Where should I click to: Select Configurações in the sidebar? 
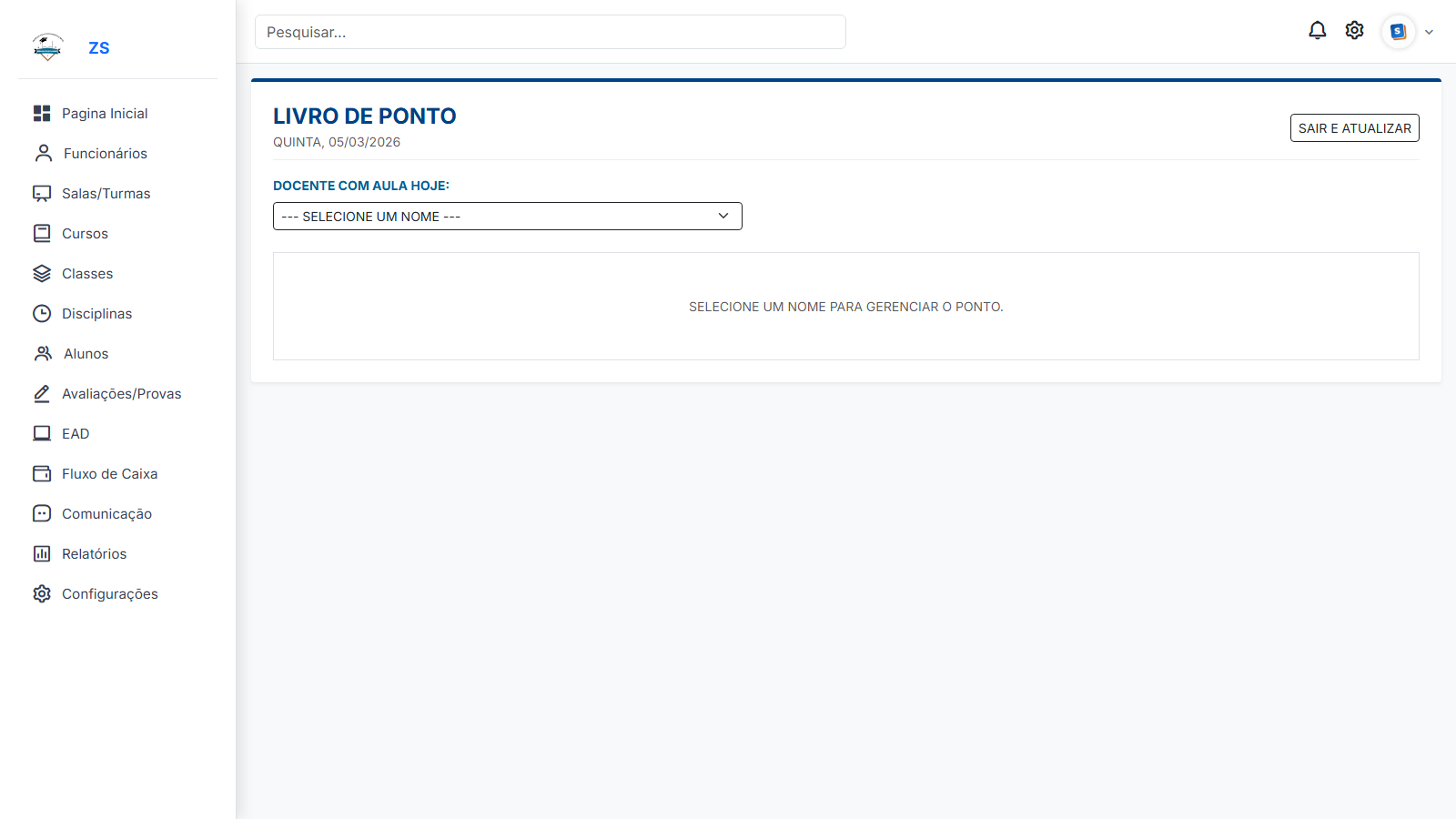(109, 594)
